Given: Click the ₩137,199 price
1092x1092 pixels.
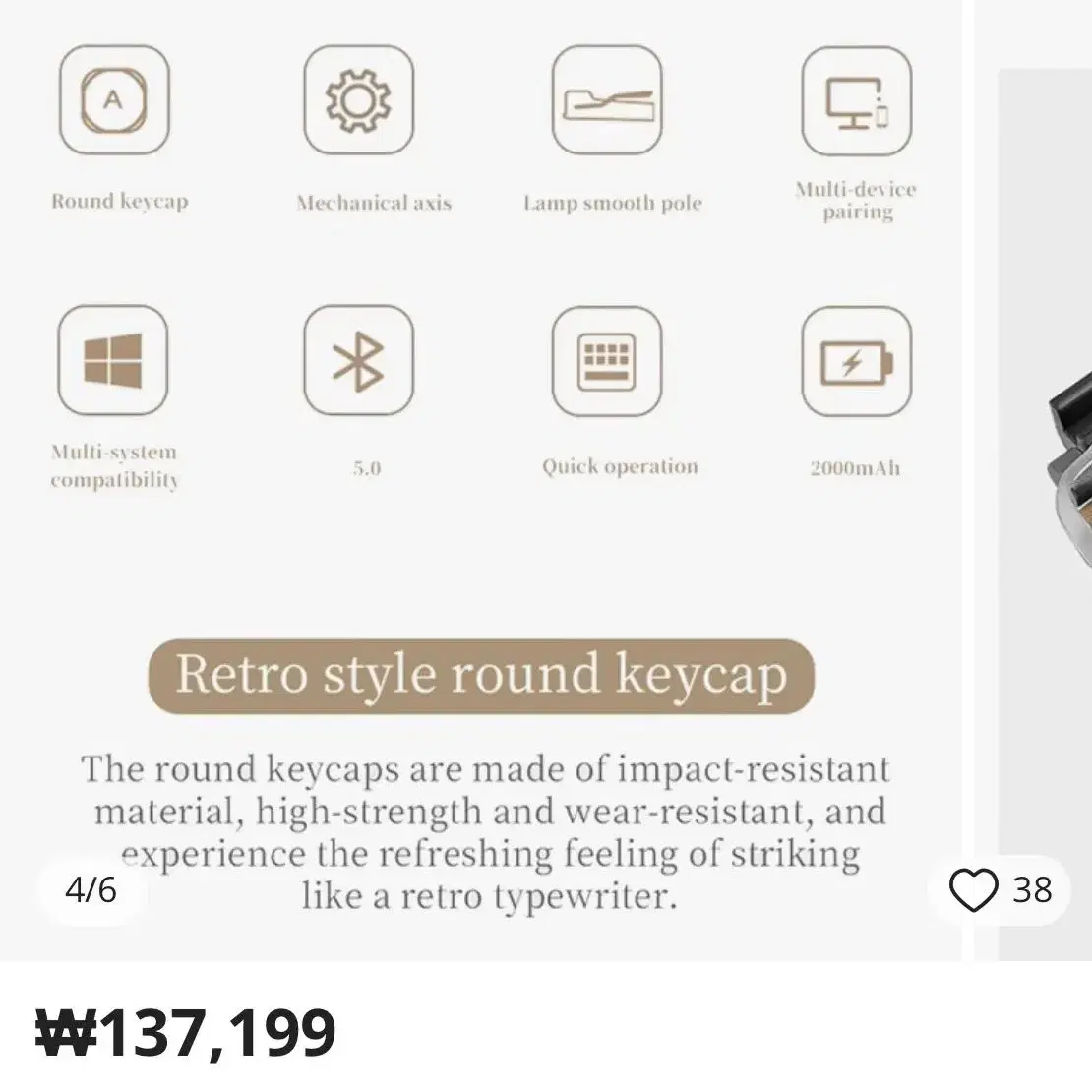Looking at the screenshot, I should pyautogui.click(x=186, y=1033).
